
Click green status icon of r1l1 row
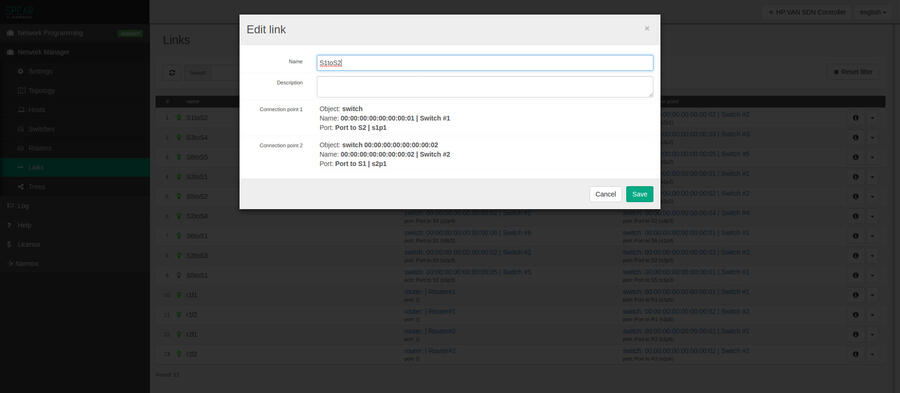(x=179, y=295)
